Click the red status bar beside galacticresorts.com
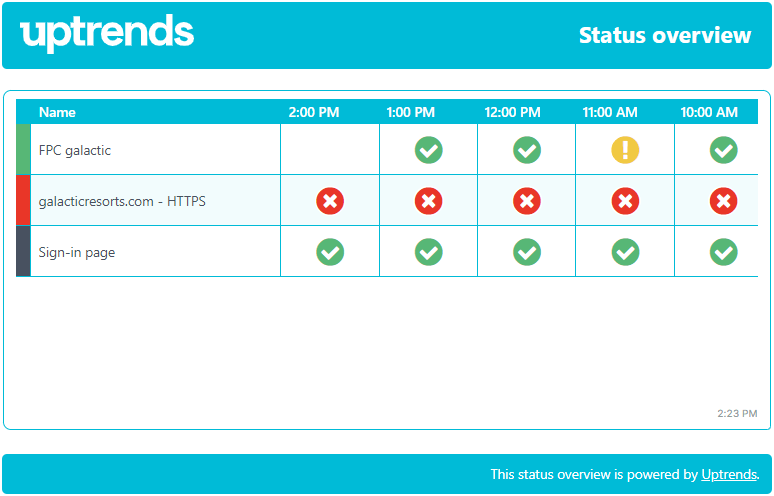The image size is (774, 496). (x=23, y=201)
